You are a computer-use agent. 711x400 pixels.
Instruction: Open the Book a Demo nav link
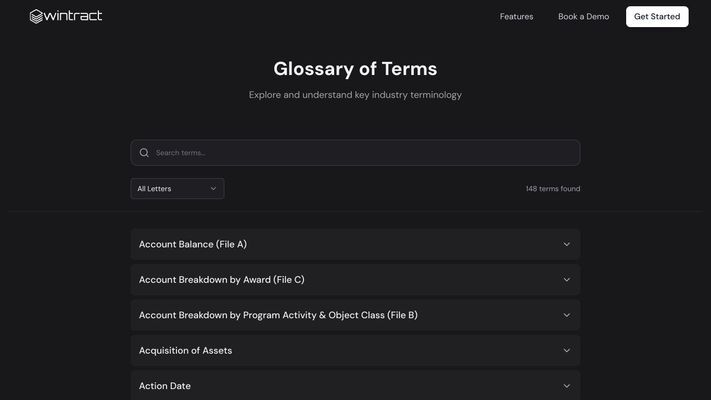584,17
